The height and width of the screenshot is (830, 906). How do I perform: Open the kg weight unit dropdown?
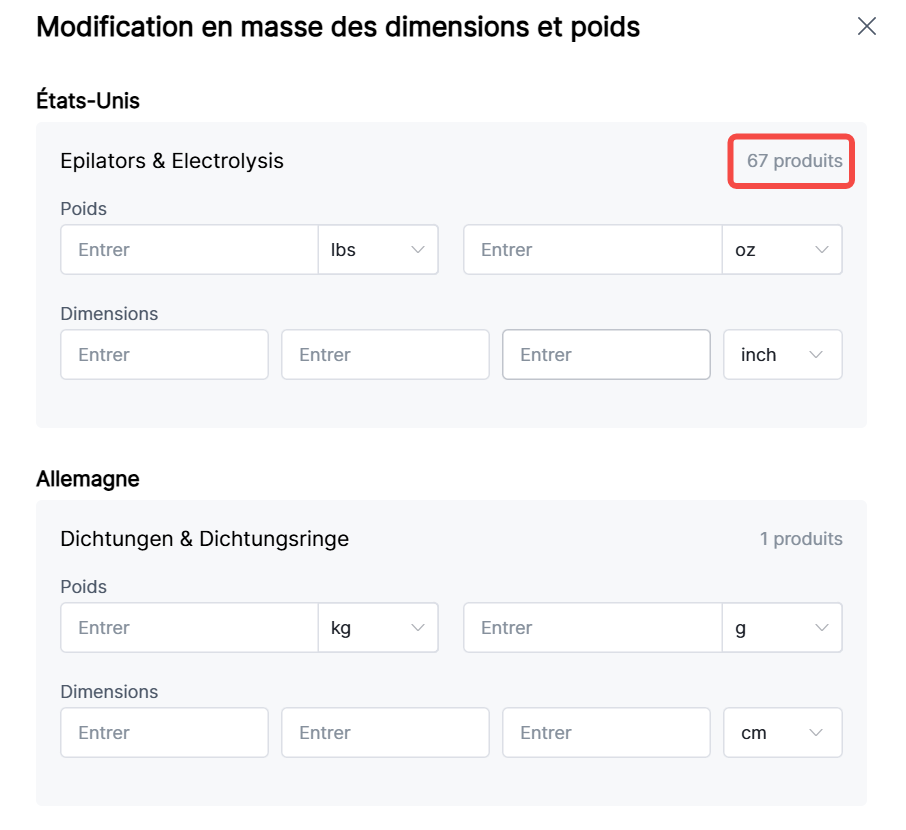point(378,628)
